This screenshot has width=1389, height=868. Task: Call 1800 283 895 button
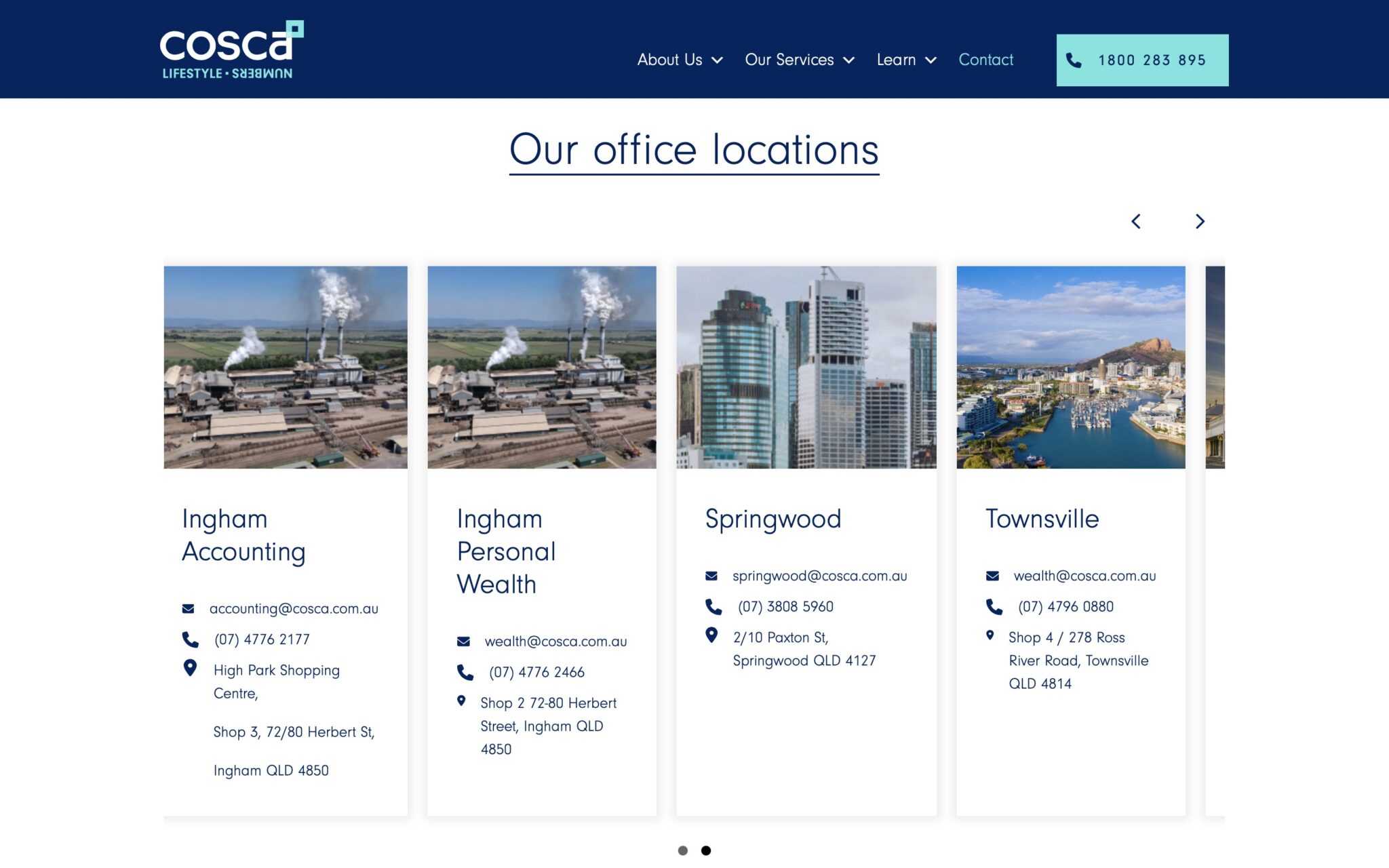(1142, 60)
